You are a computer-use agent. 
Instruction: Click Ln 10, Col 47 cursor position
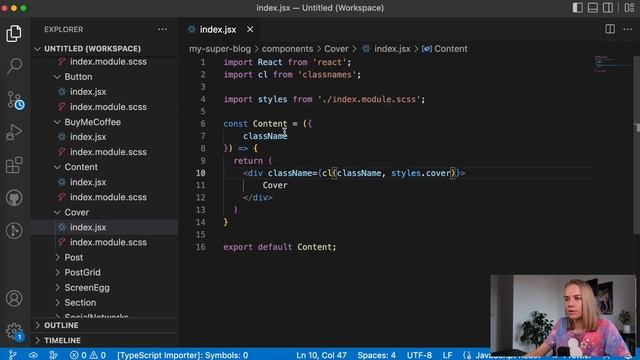pyautogui.click(x=321, y=355)
